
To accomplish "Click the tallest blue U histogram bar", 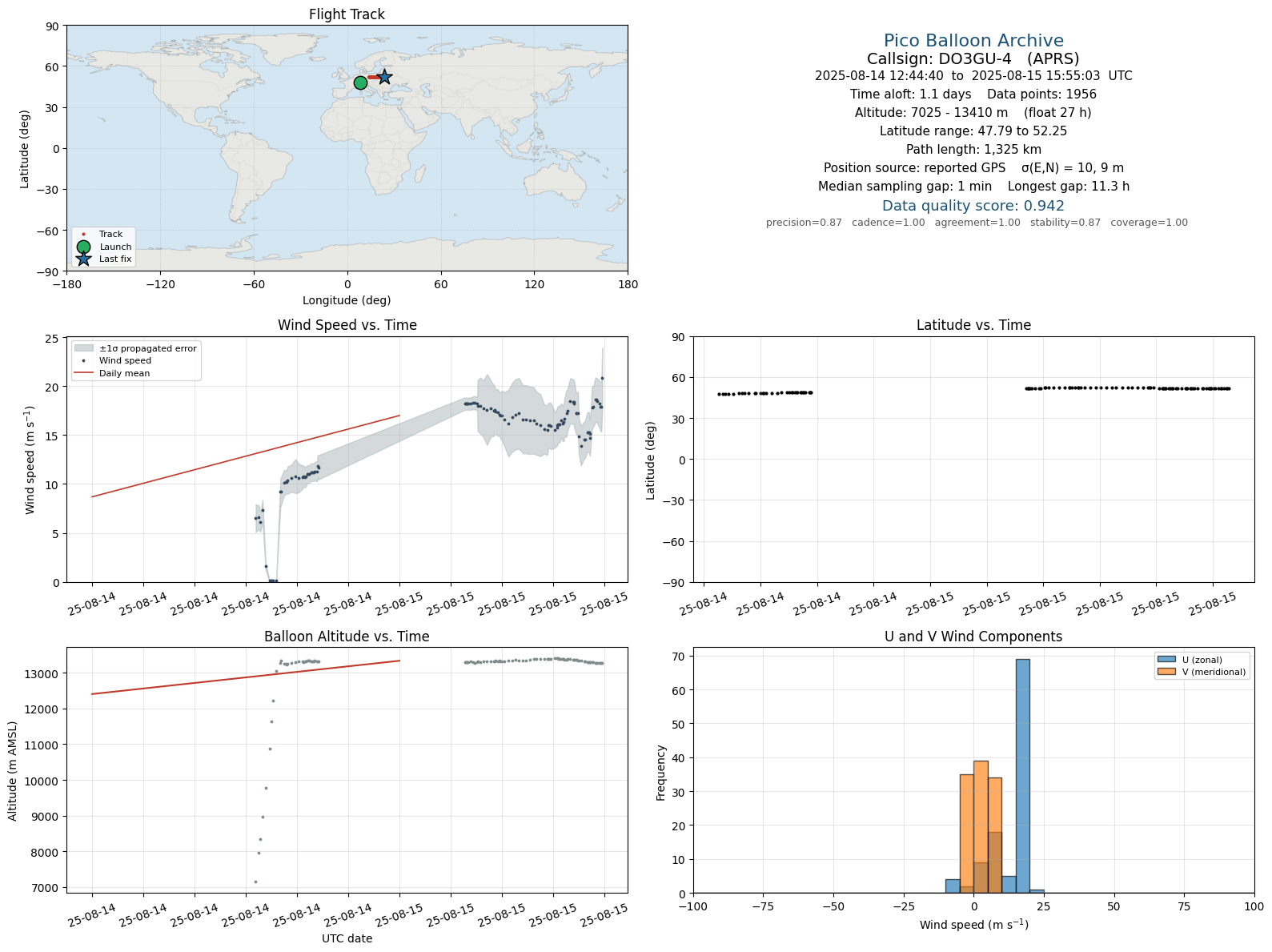I will [x=1023, y=776].
